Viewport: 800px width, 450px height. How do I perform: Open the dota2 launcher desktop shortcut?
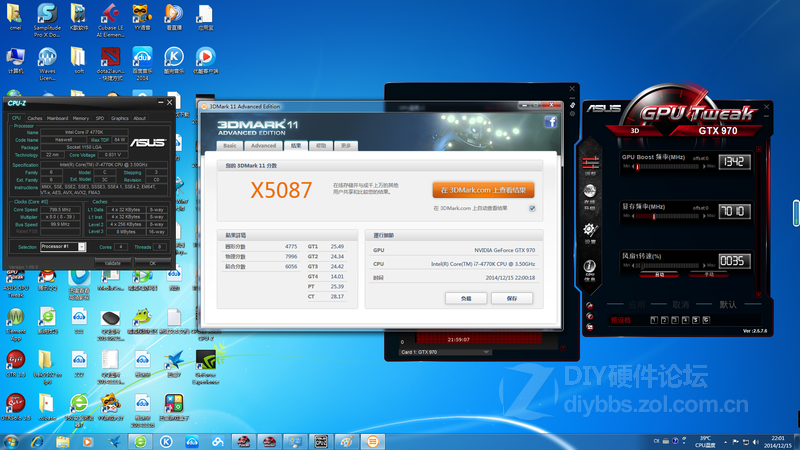(x=110, y=64)
